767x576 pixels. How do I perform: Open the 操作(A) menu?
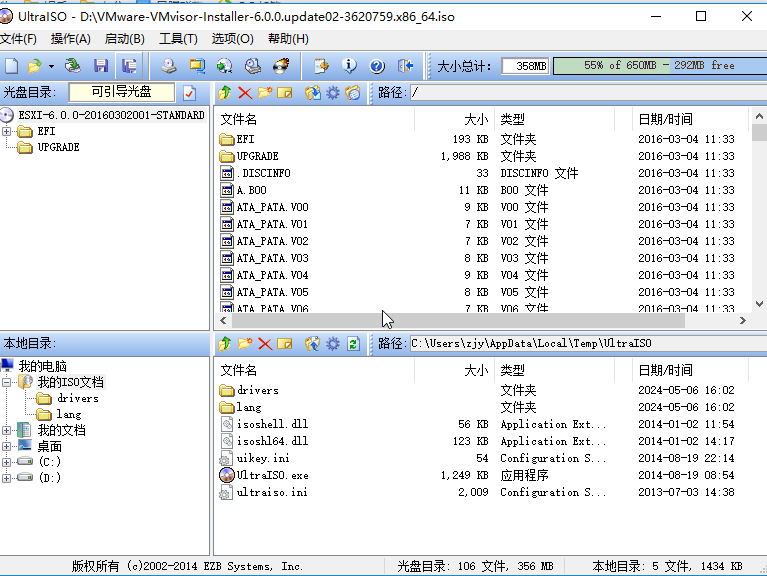point(70,39)
